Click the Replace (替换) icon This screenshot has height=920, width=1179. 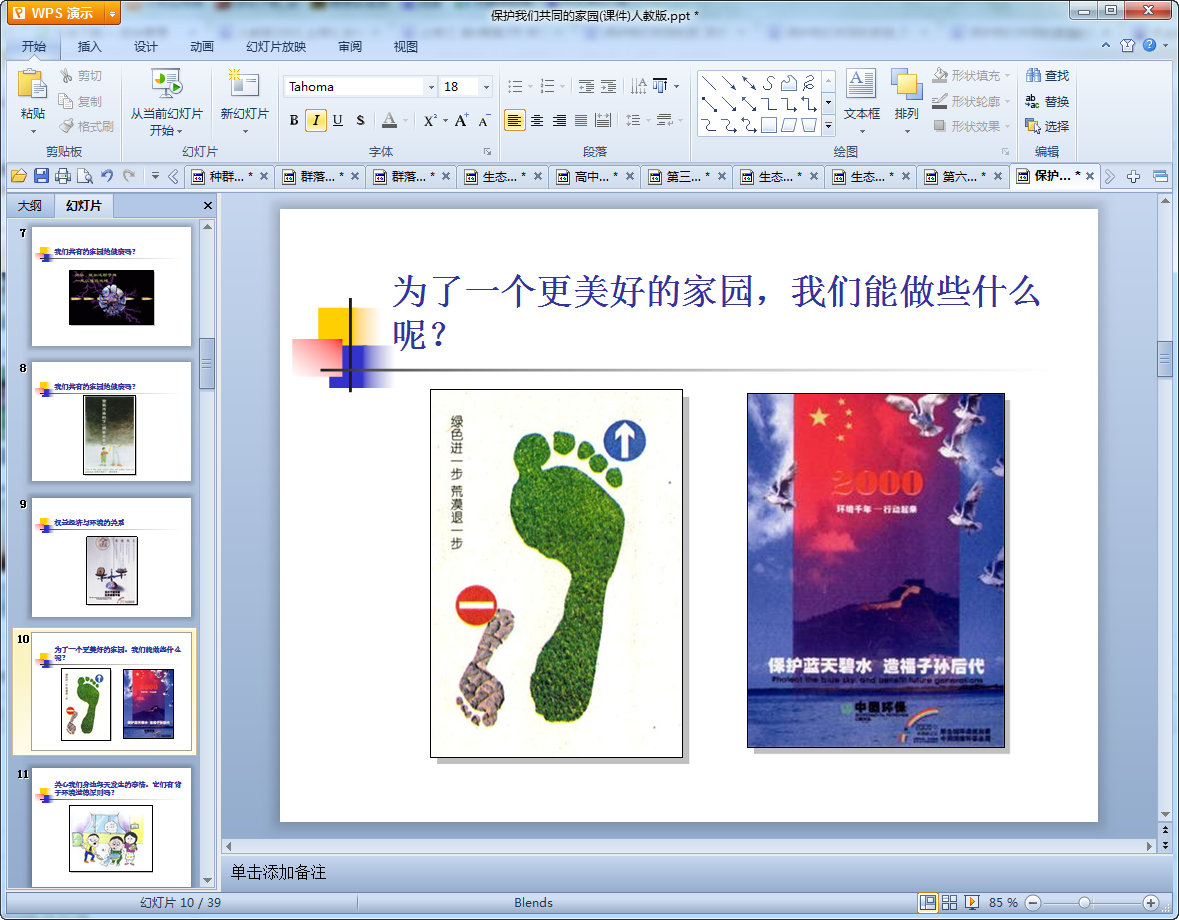point(1033,101)
